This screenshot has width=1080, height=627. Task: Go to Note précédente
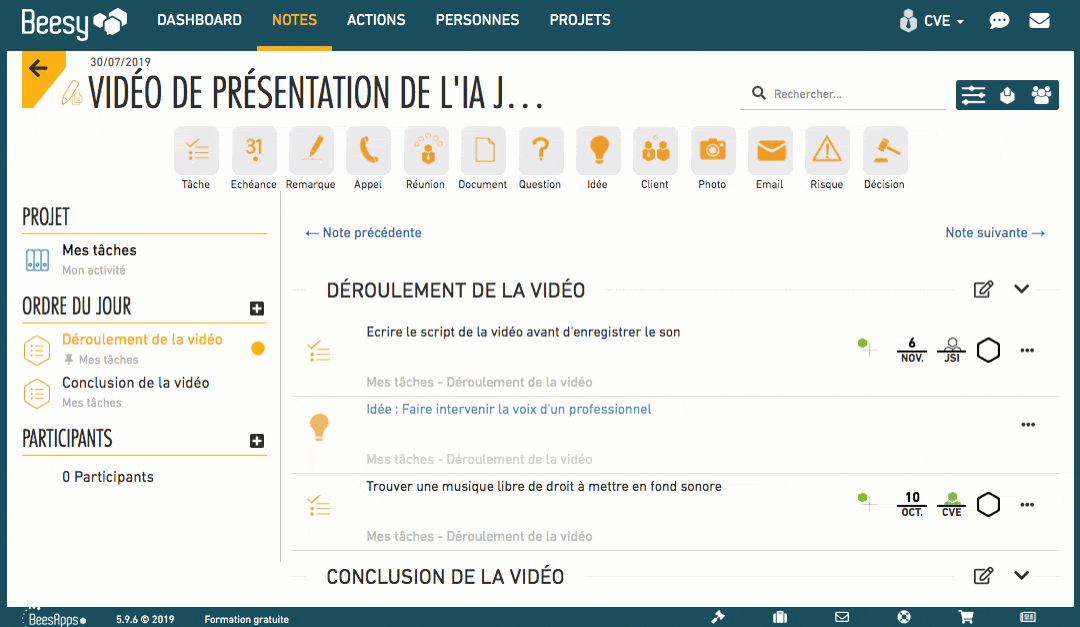point(363,233)
